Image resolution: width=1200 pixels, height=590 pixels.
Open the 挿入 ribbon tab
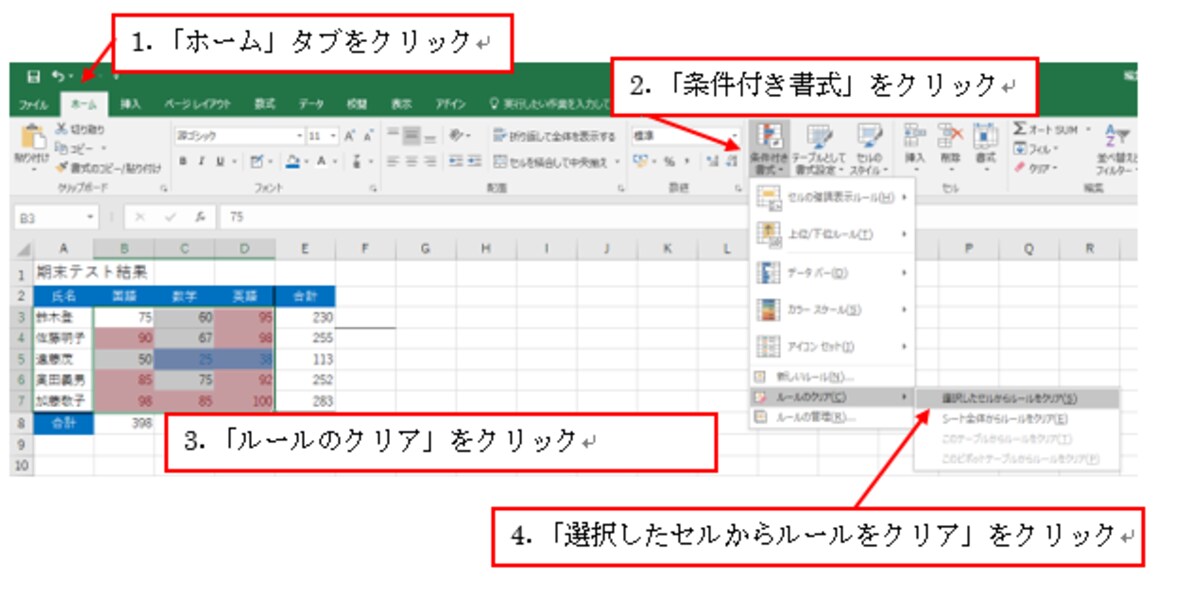pos(131,104)
